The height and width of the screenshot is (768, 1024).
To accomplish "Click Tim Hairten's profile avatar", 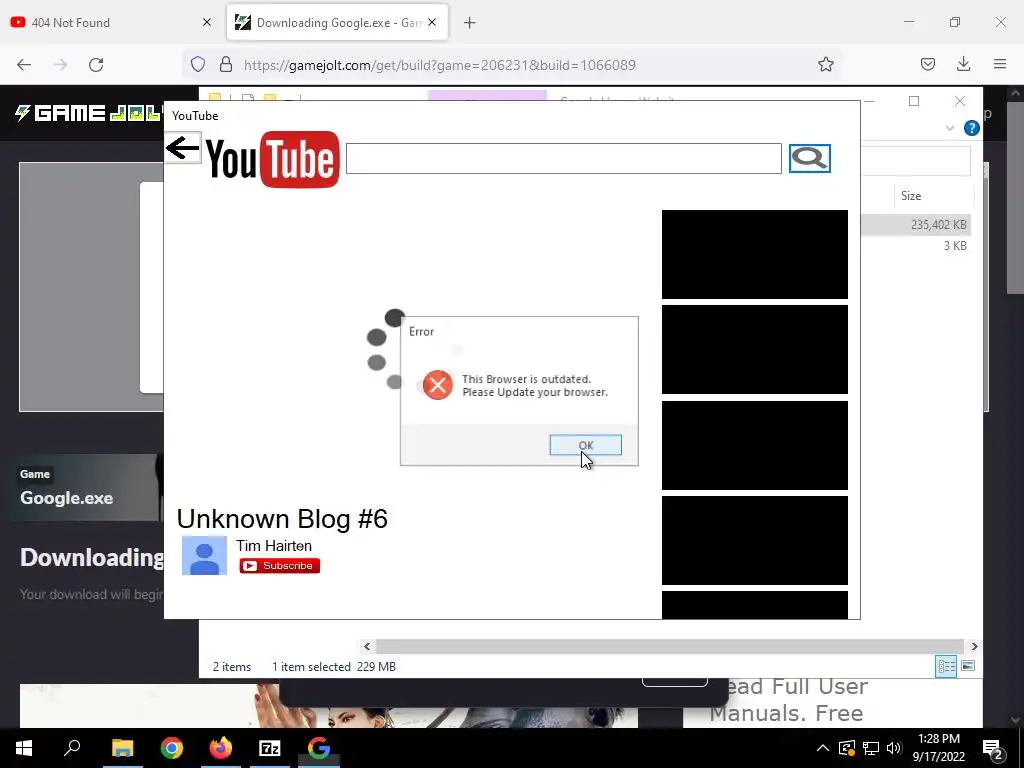I will click(x=204, y=556).
